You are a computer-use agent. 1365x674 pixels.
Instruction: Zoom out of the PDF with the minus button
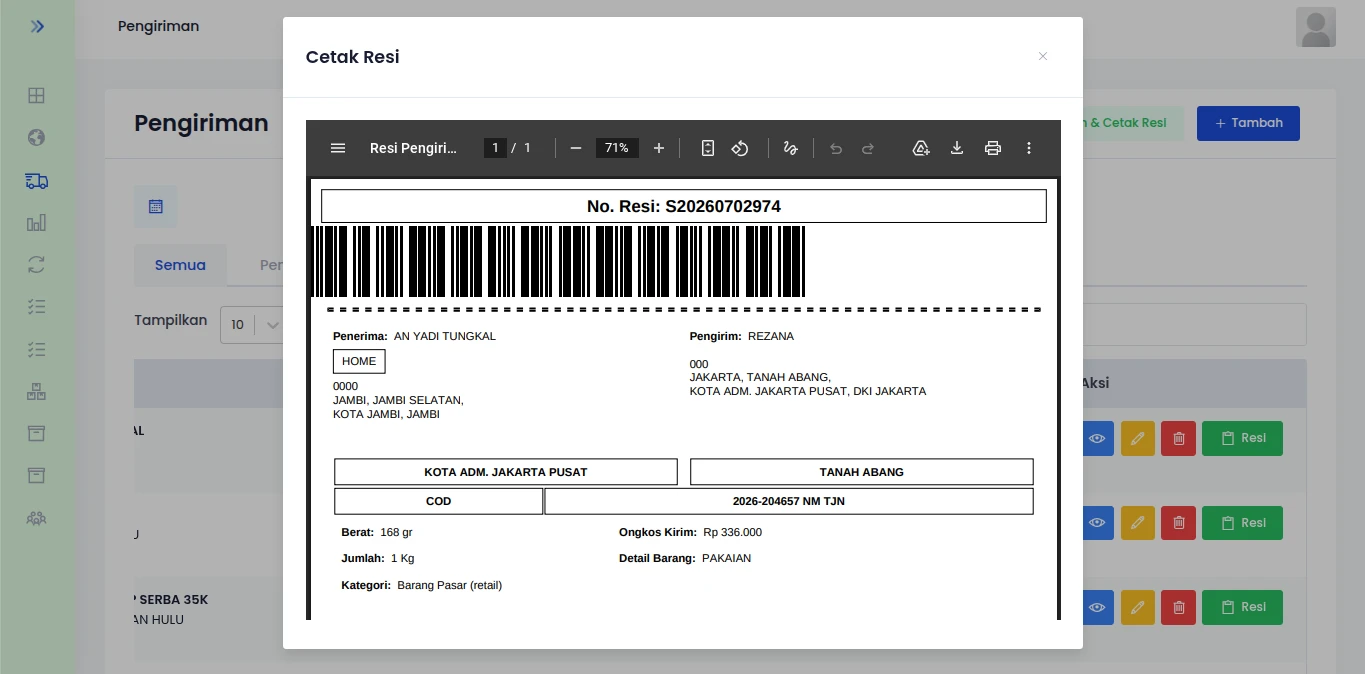[576, 148]
